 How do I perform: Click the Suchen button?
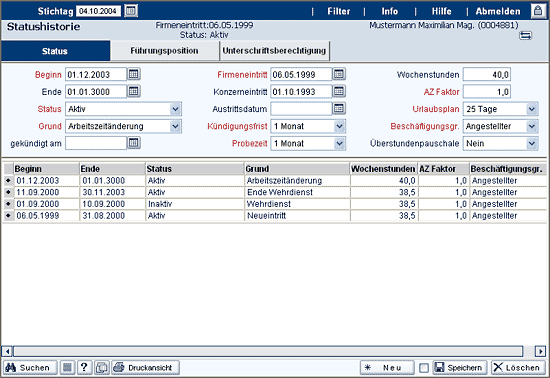(30, 367)
